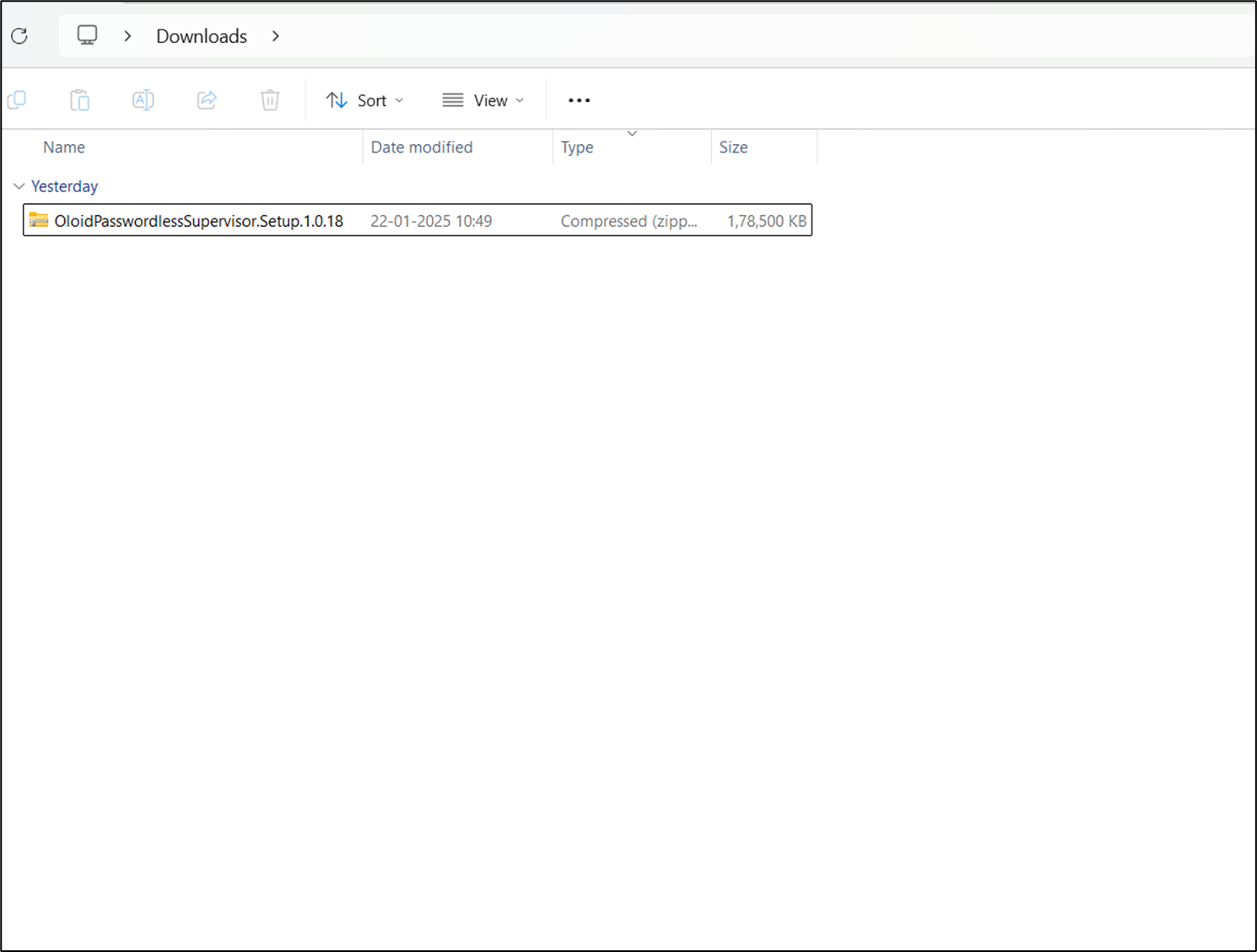Open the See more ellipsis menu
1257x952 pixels.
(x=579, y=100)
